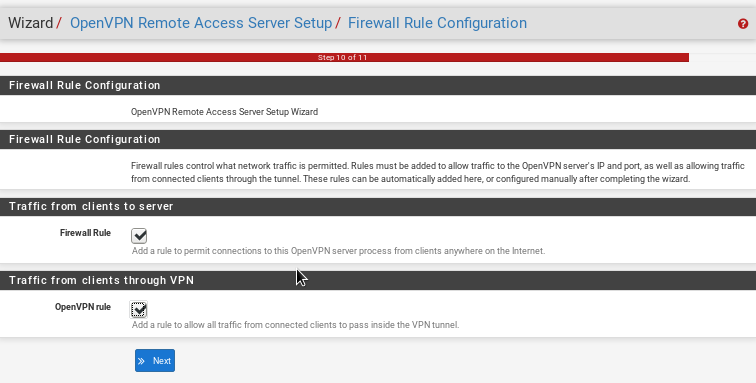Toggle the OpenVPN rule checkbox
Image resolution: width=756 pixels, height=383 pixels.
point(139,310)
